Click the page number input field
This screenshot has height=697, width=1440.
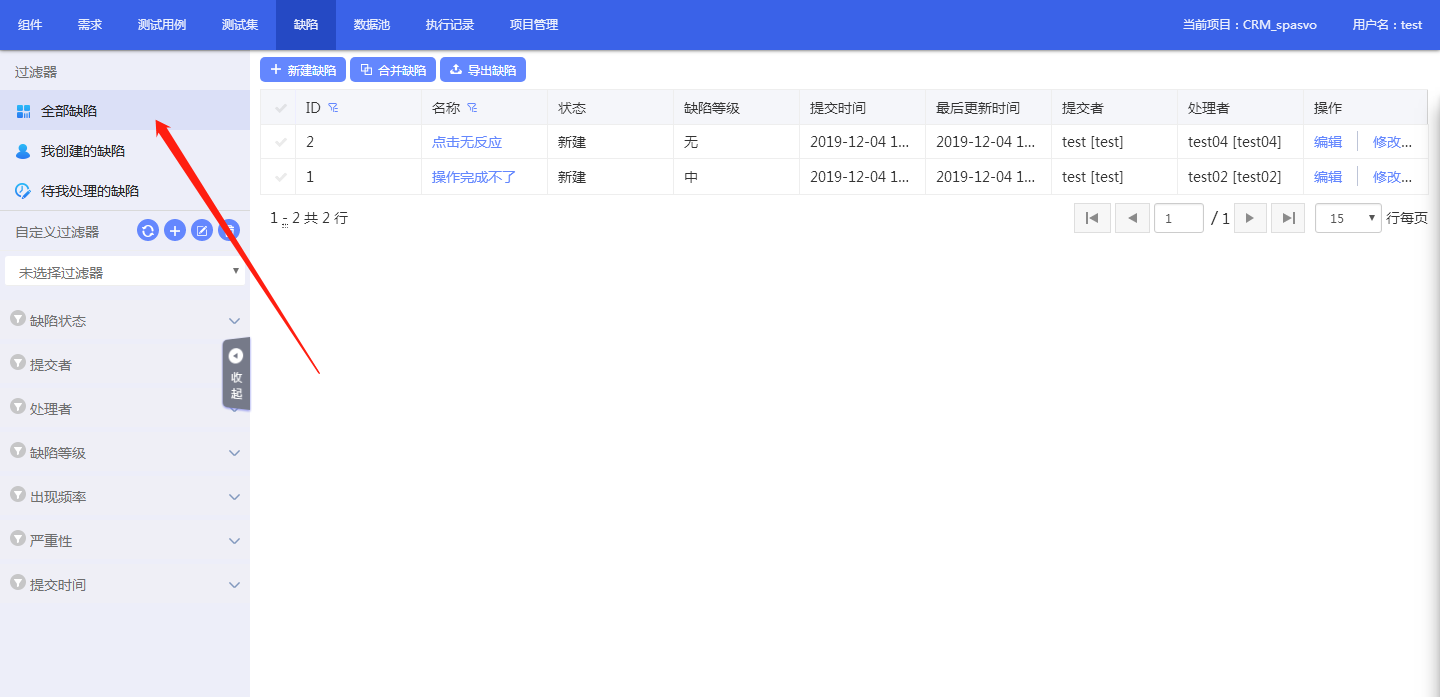coord(1178,218)
